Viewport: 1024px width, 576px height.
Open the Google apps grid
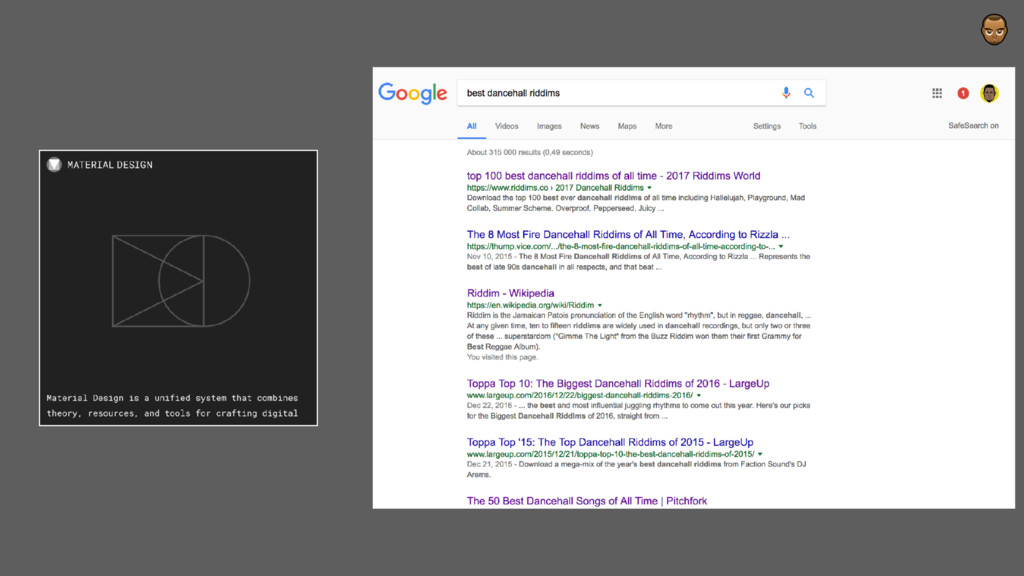click(x=936, y=93)
